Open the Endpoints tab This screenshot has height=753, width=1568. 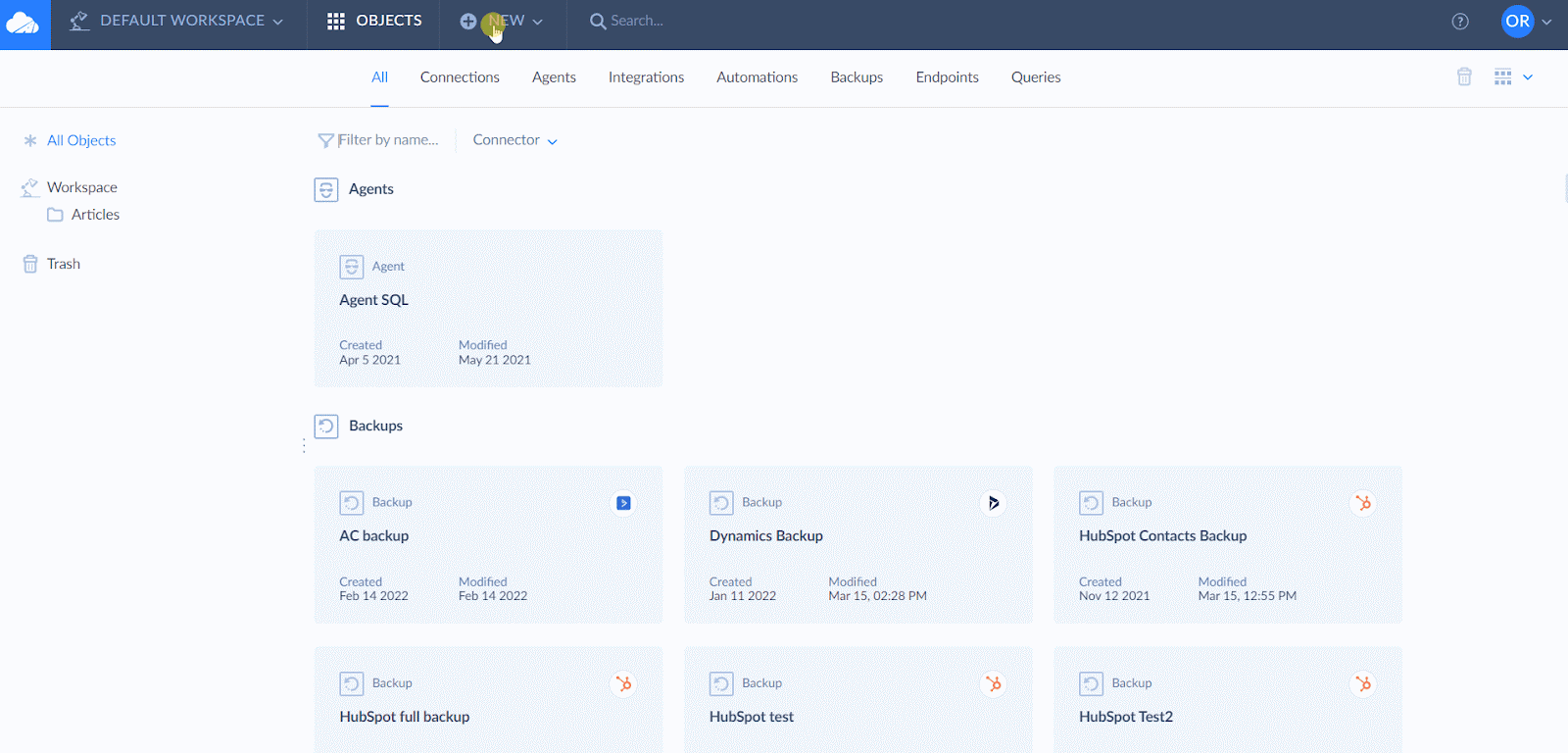947,77
